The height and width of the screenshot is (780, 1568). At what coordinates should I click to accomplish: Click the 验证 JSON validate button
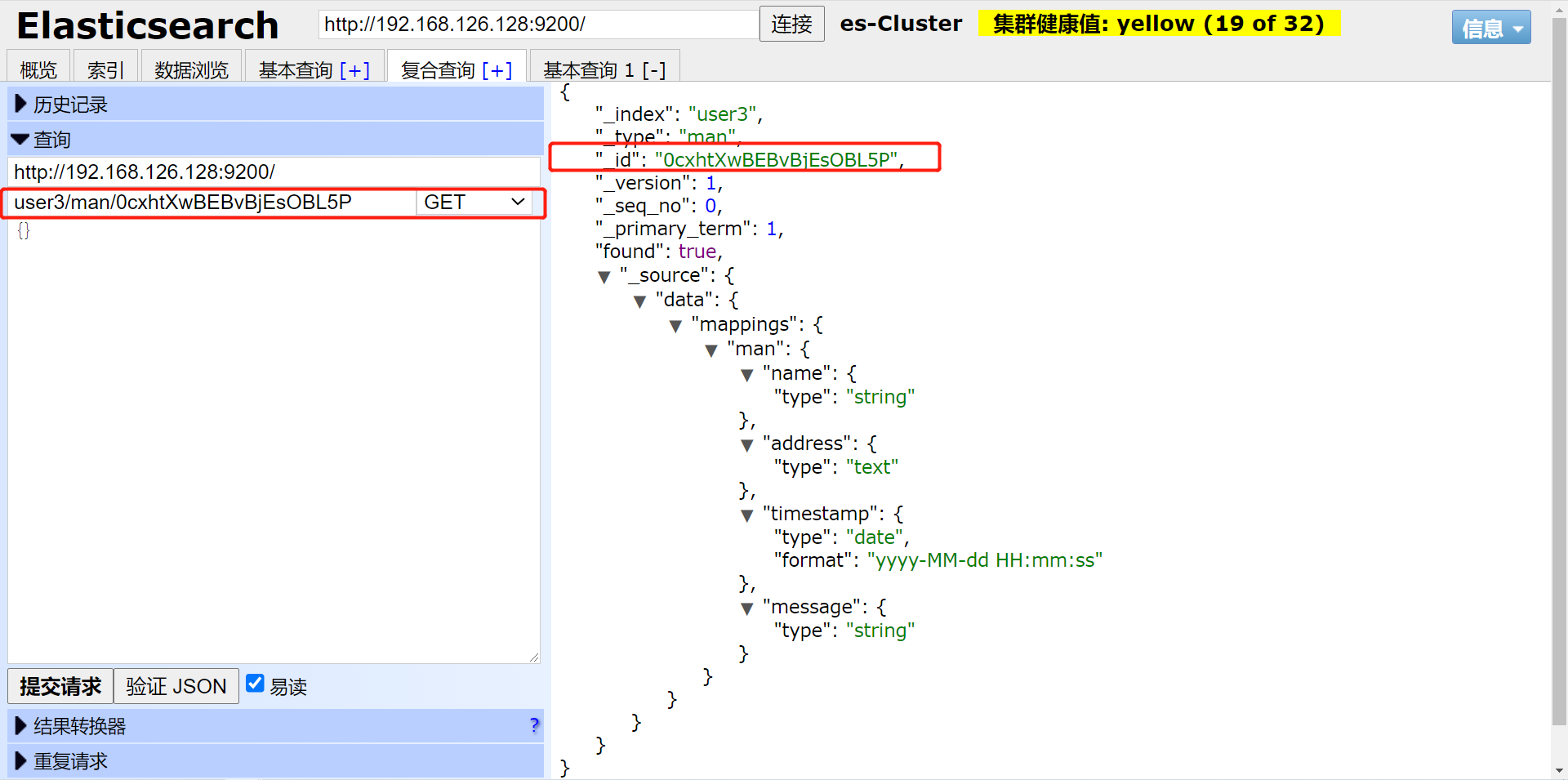click(176, 686)
